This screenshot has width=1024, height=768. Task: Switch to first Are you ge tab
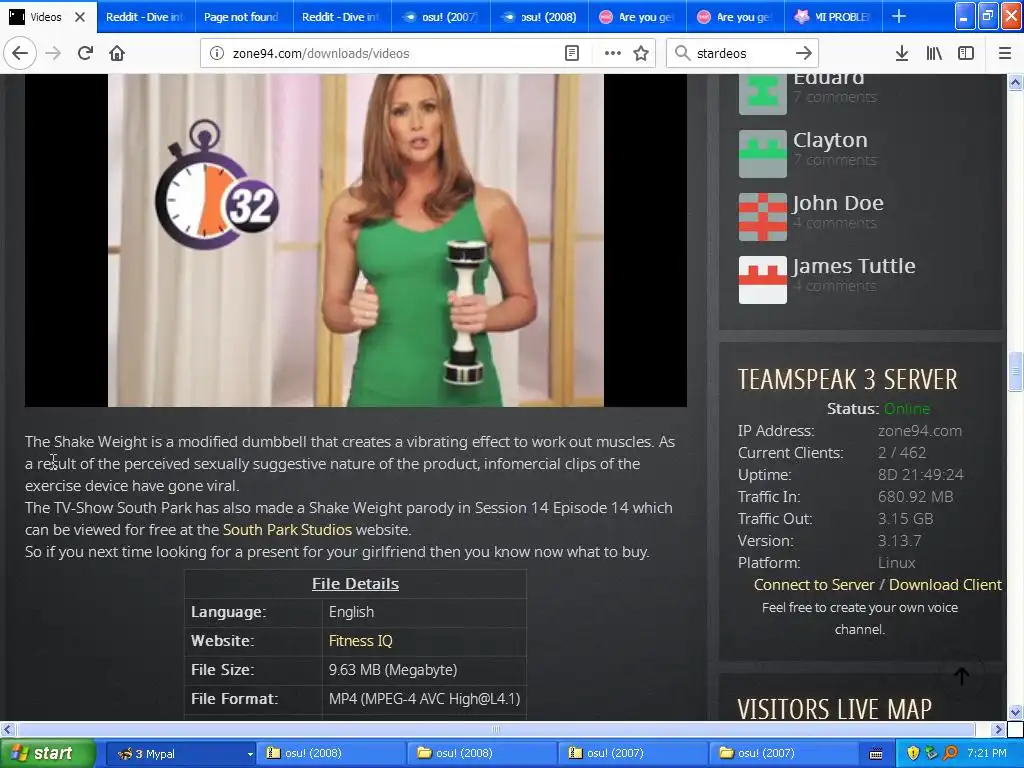pyautogui.click(x=636, y=17)
